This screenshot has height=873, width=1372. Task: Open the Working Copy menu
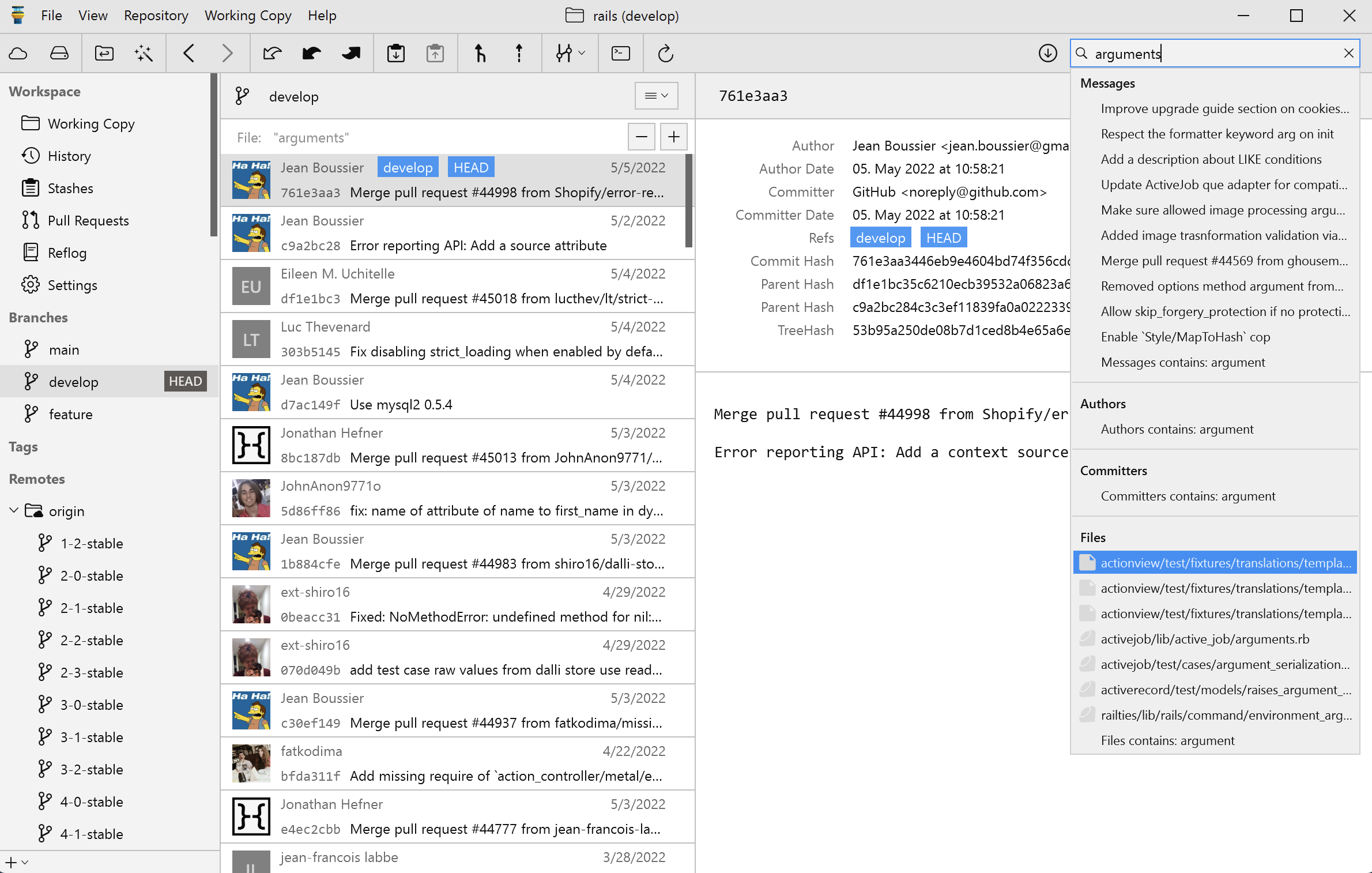point(248,16)
